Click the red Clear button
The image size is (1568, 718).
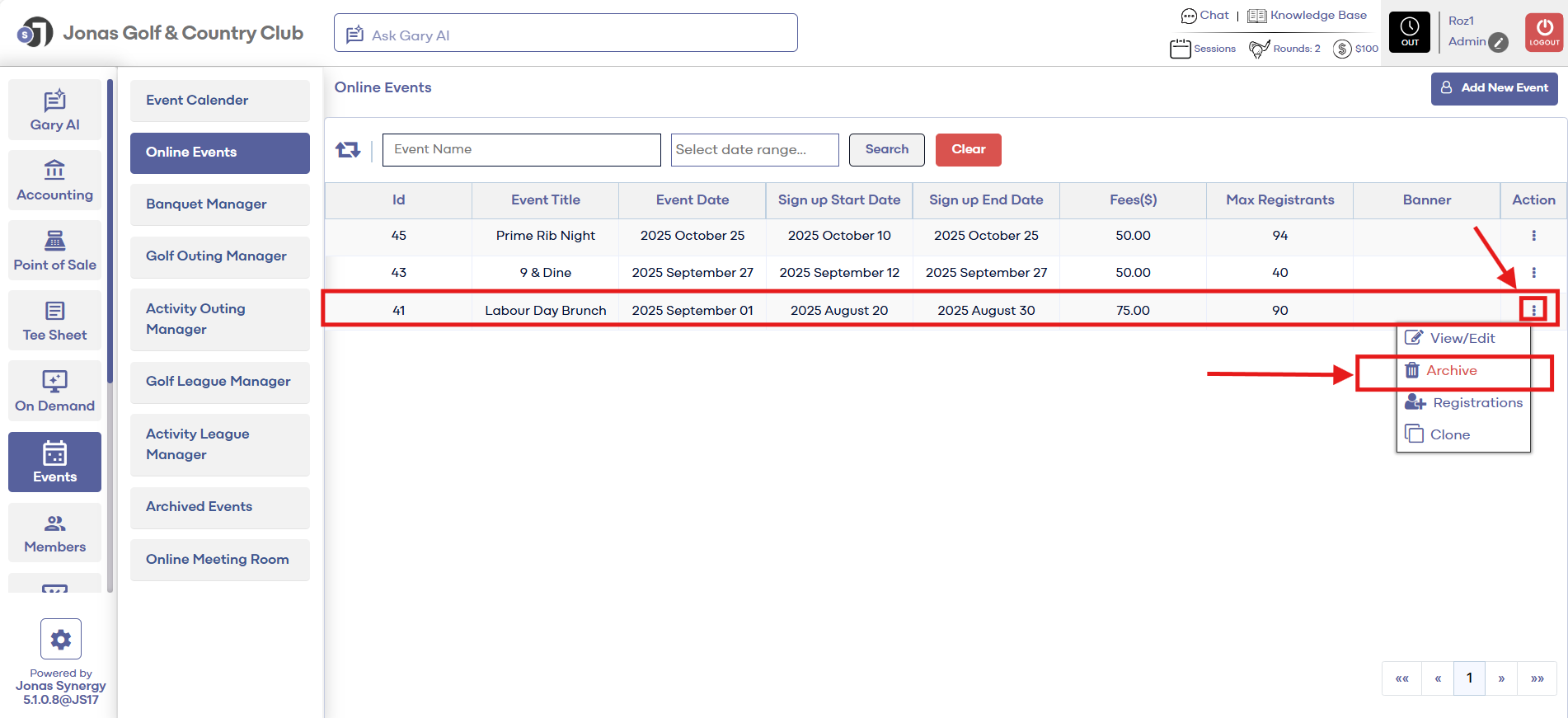pos(969,150)
